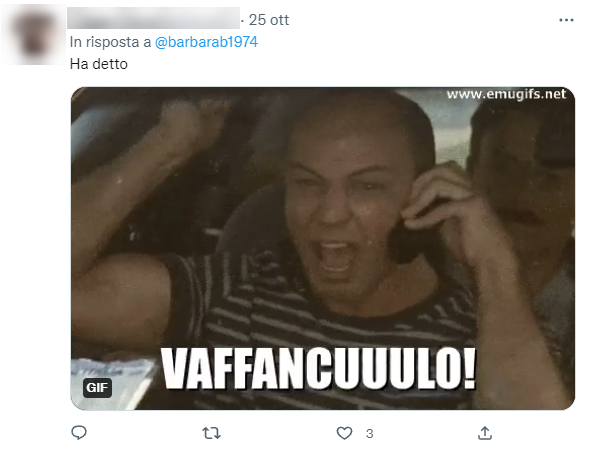Click the like count number 3
The image size is (591, 455).
click(369, 434)
